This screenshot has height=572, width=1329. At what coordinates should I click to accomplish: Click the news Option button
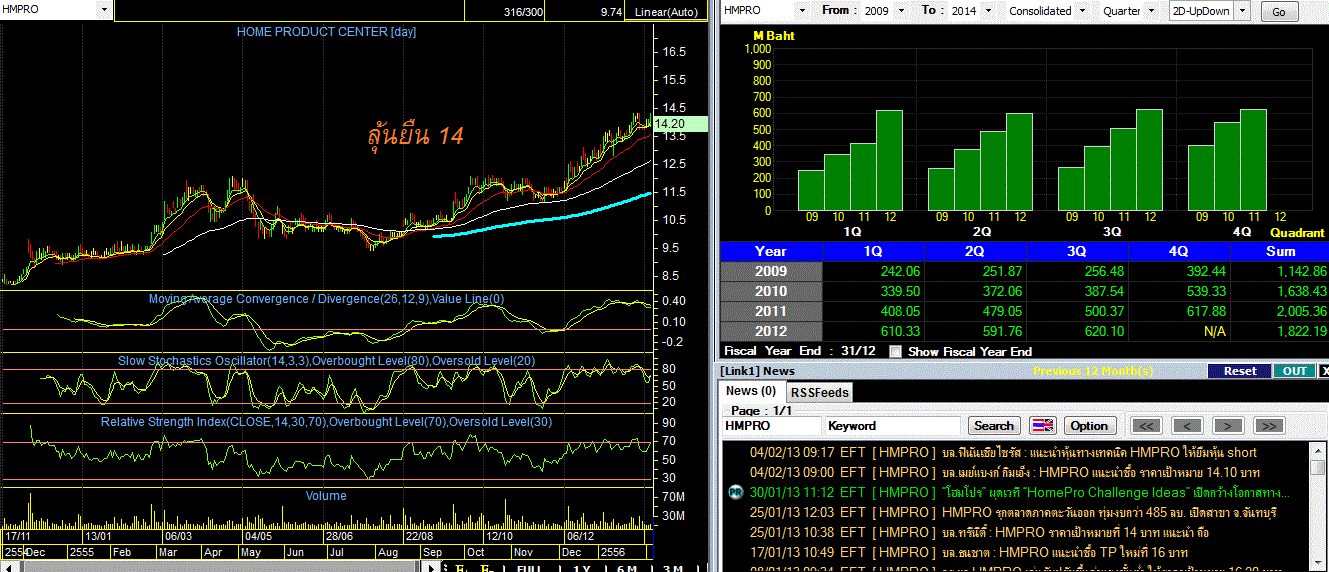[x=1089, y=425]
